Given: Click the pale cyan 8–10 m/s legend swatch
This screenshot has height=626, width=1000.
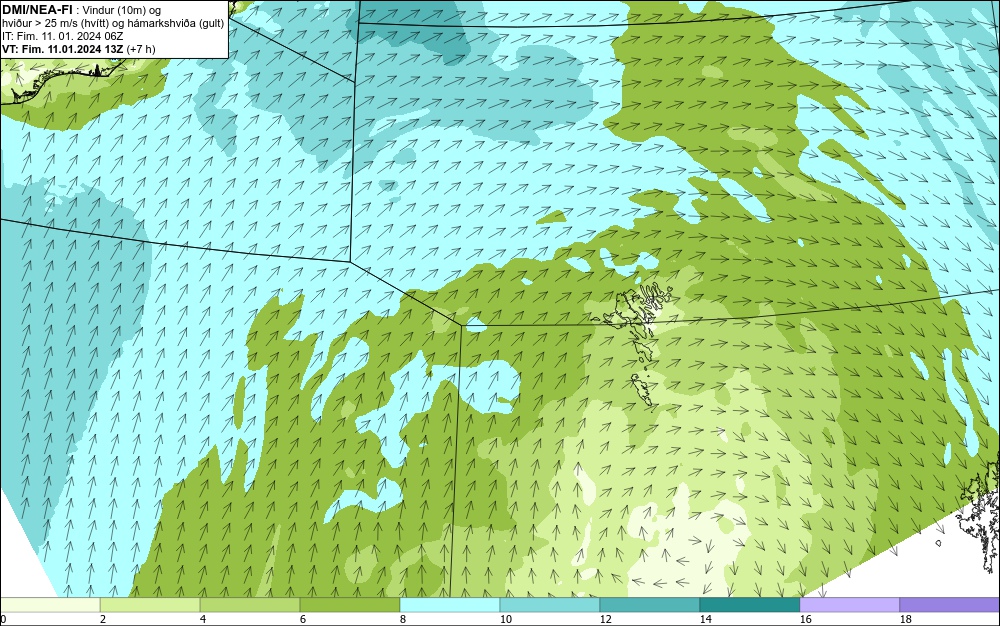Looking at the screenshot, I should [450, 605].
